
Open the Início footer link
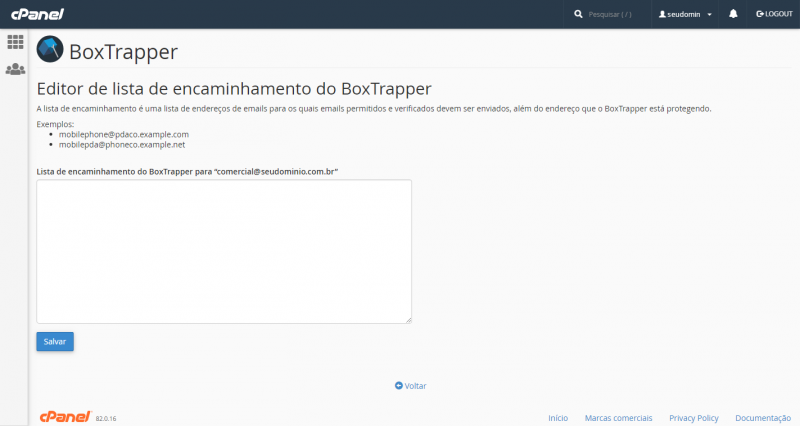click(558, 418)
